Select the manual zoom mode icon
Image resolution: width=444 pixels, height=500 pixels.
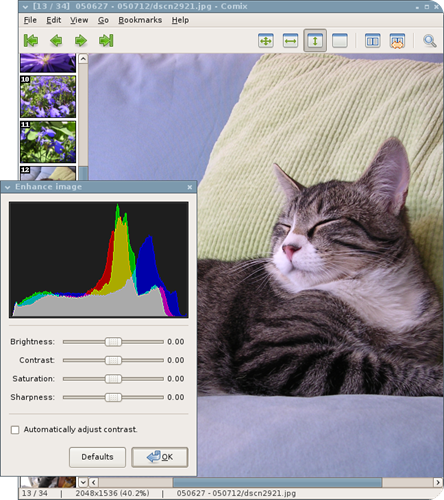[x=340, y=41]
